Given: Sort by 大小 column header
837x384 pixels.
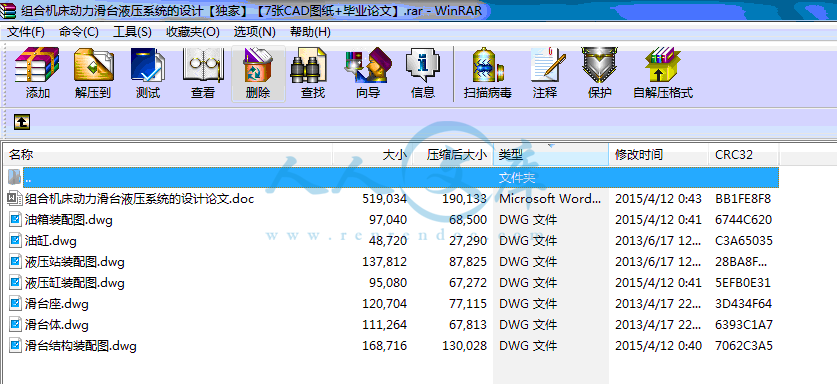Looking at the screenshot, I should (x=373, y=155).
